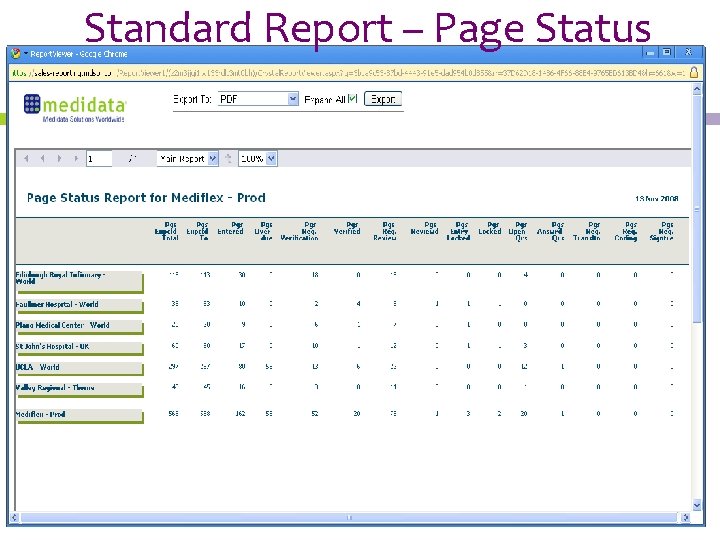Click the Medidata logo
This screenshot has width=720, height=540.
point(75,108)
